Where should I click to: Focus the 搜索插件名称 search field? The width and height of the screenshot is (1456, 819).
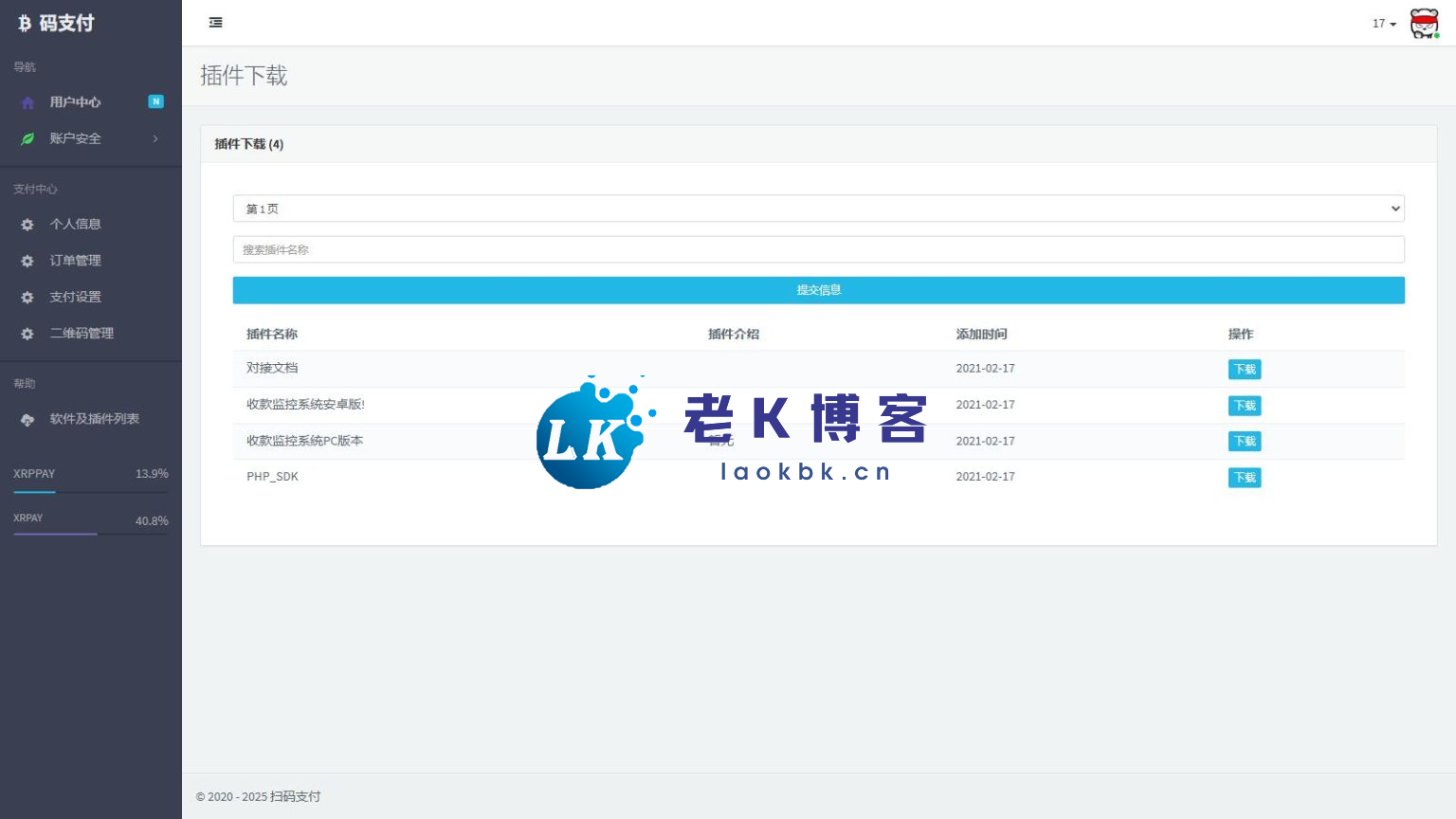818,249
